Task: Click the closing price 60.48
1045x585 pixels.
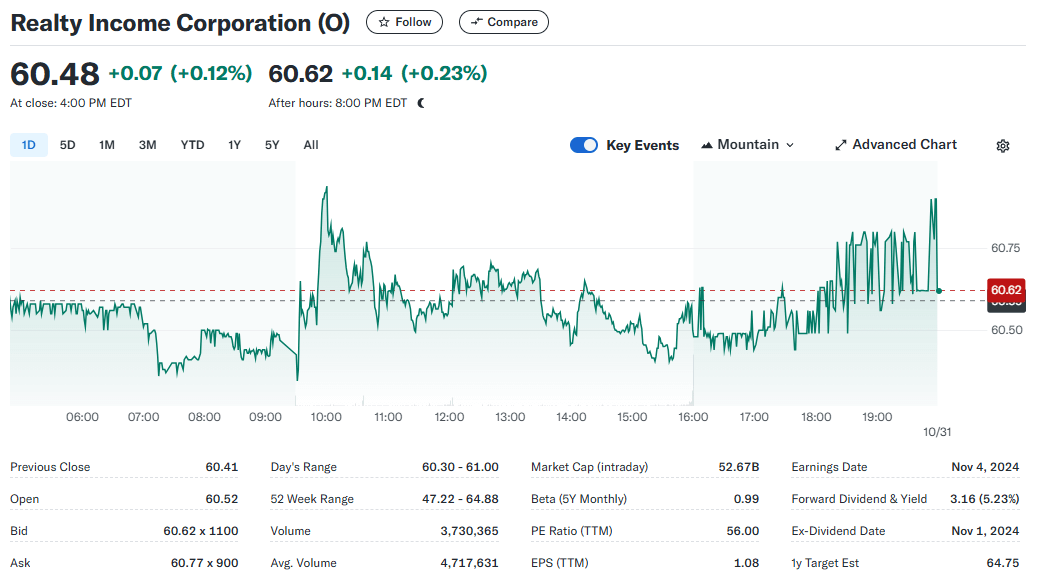Action: coord(55,74)
